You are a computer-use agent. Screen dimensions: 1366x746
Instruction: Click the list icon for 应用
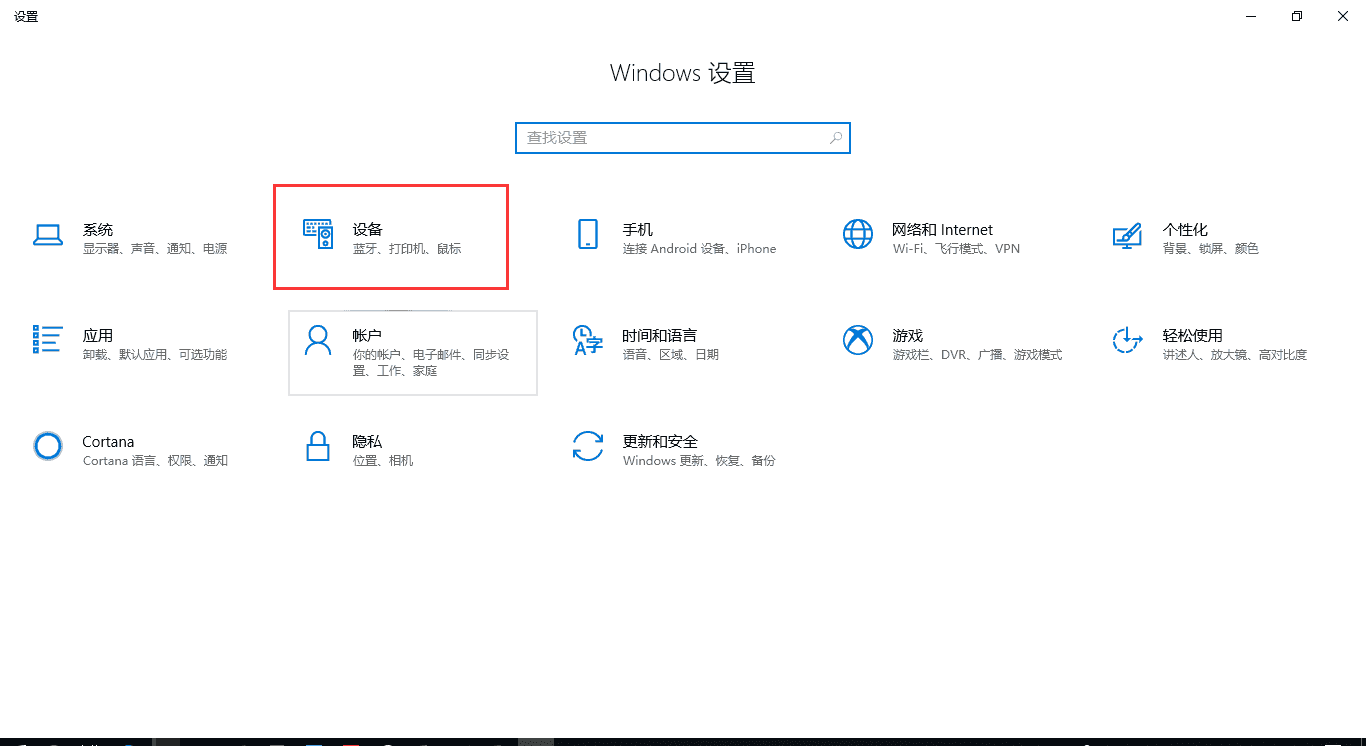coord(48,340)
